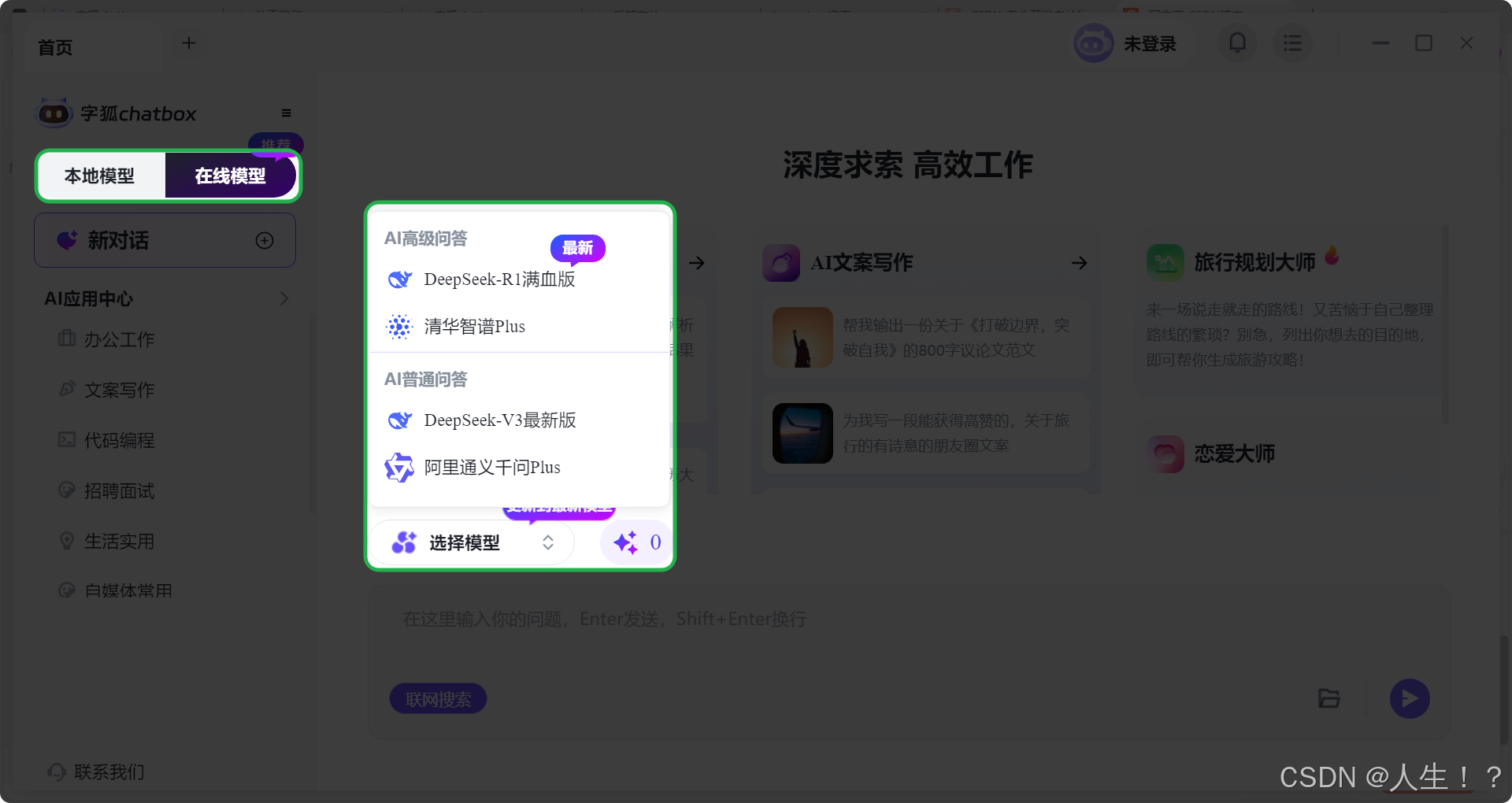
Task: Toggle the 联网搜索 option
Action: (x=438, y=699)
